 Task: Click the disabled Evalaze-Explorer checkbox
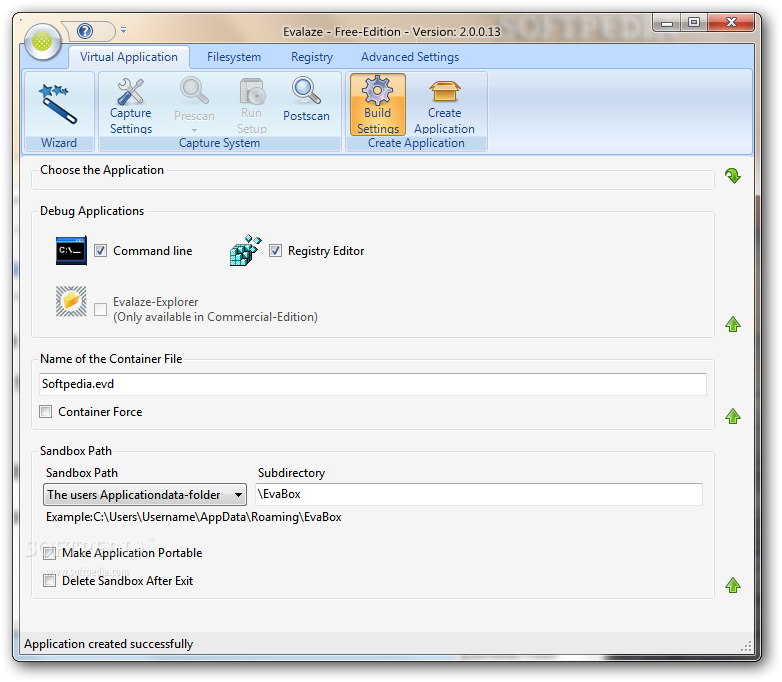[100, 309]
